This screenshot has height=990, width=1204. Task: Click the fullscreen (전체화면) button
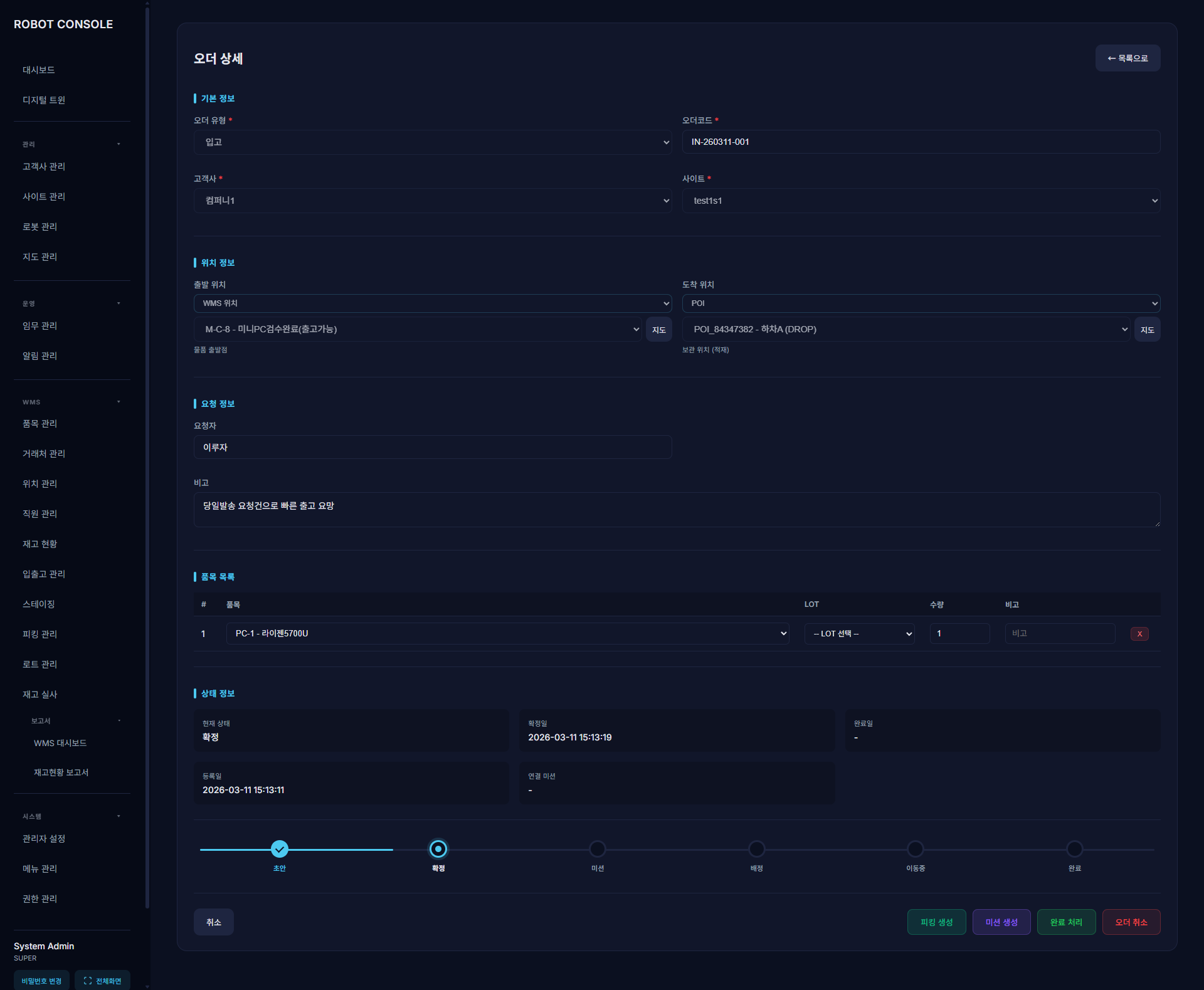coord(102,981)
